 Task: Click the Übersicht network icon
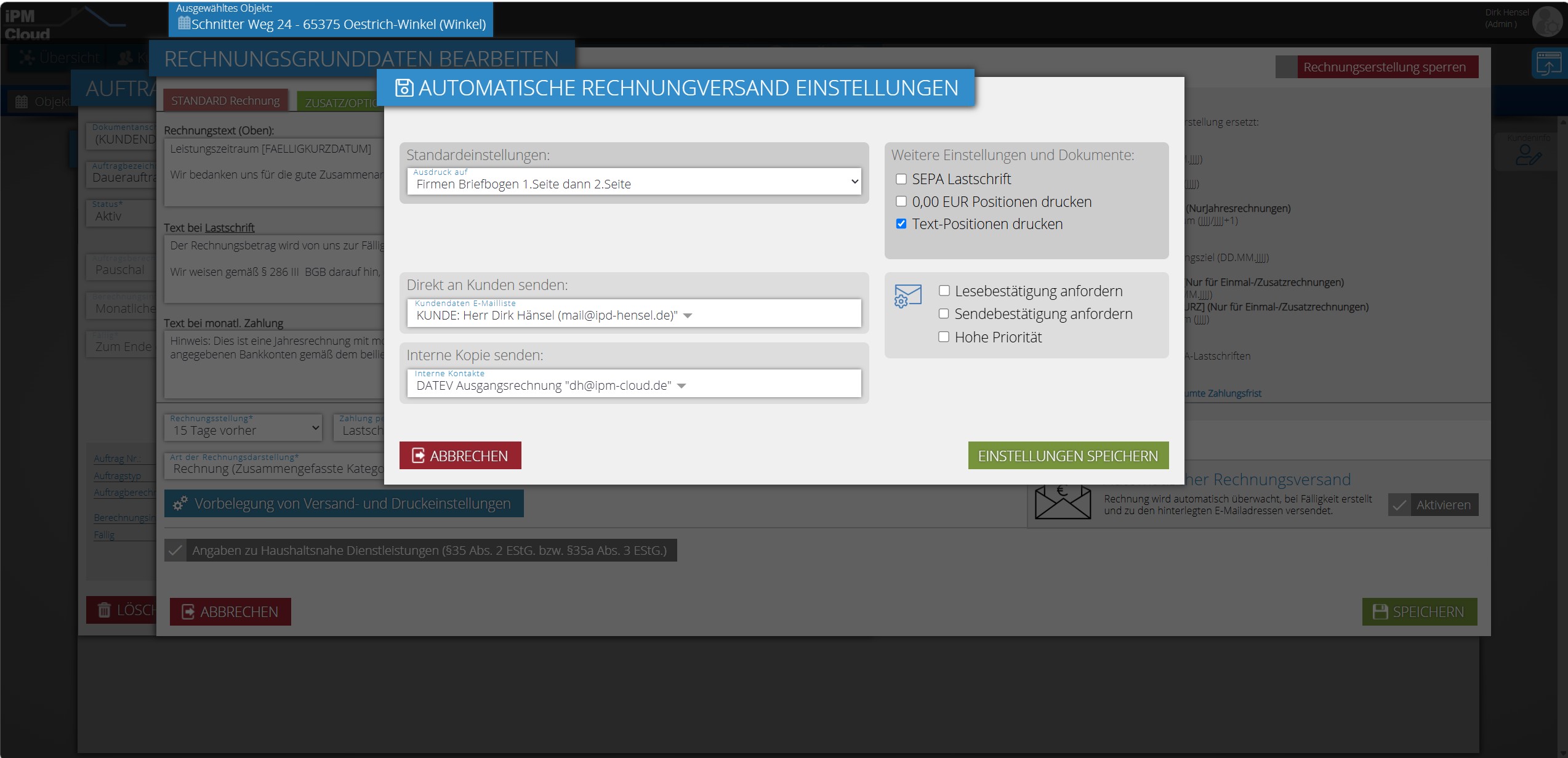(x=26, y=58)
